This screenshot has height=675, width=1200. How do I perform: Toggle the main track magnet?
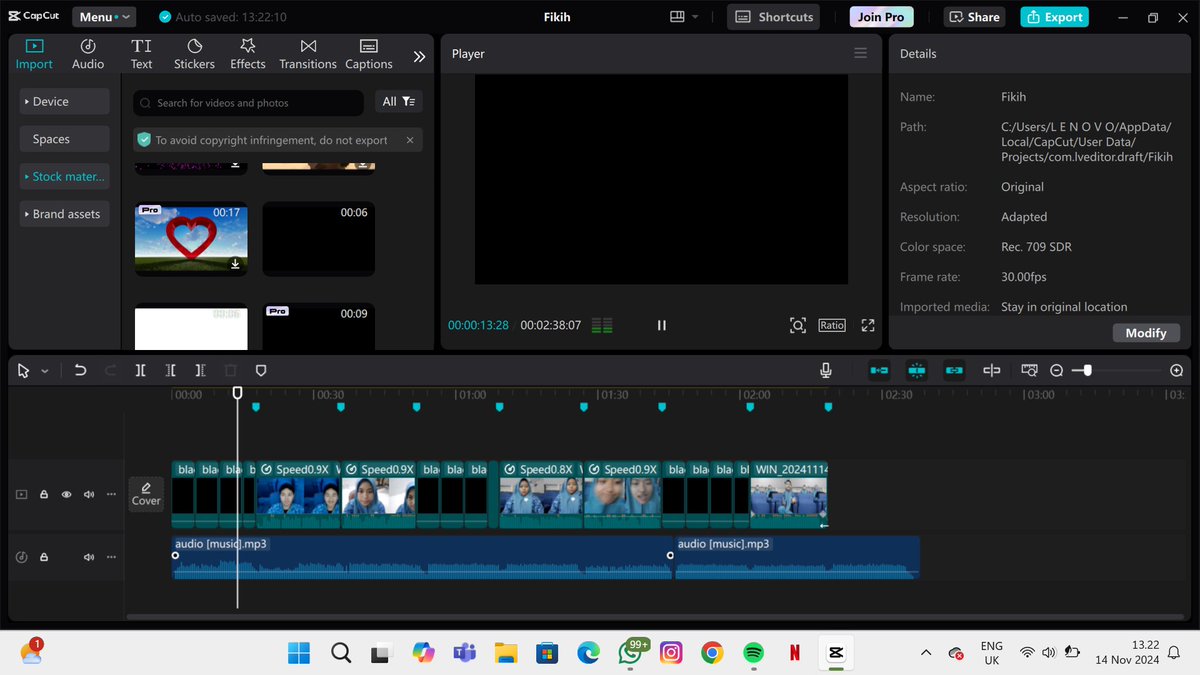[x=879, y=370]
